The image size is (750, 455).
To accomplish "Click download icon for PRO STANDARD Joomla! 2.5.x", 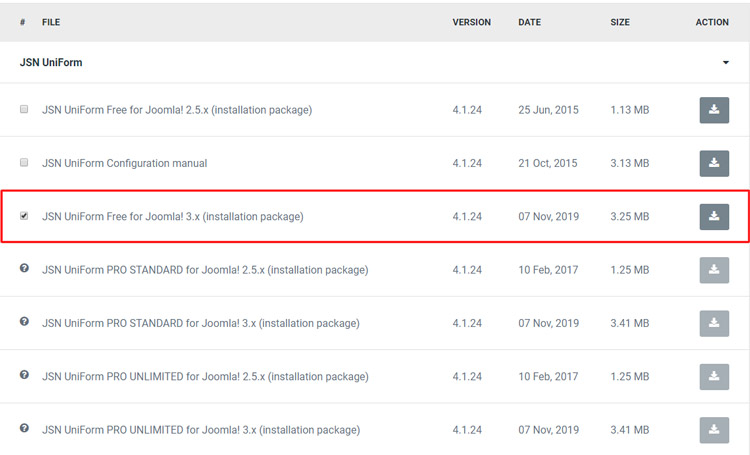I will [x=714, y=270].
